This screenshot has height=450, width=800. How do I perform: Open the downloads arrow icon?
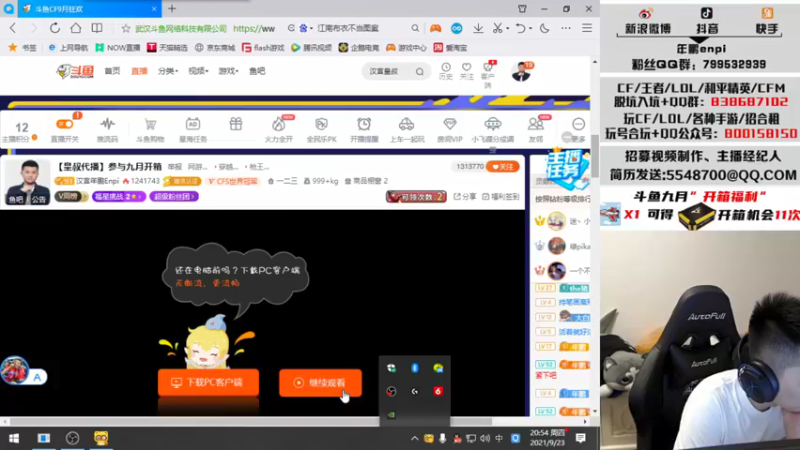[x=478, y=29]
